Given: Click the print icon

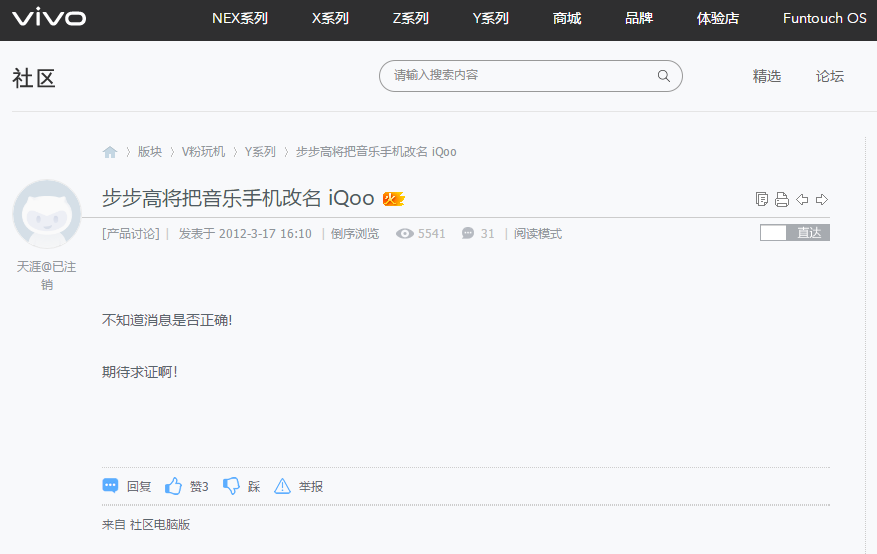Looking at the screenshot, I should coord(781,199).
